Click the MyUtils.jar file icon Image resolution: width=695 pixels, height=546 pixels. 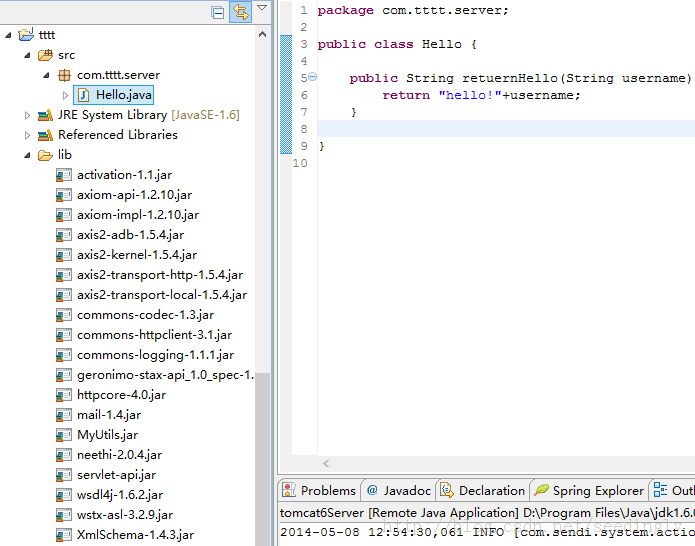(x=64, y=435)
